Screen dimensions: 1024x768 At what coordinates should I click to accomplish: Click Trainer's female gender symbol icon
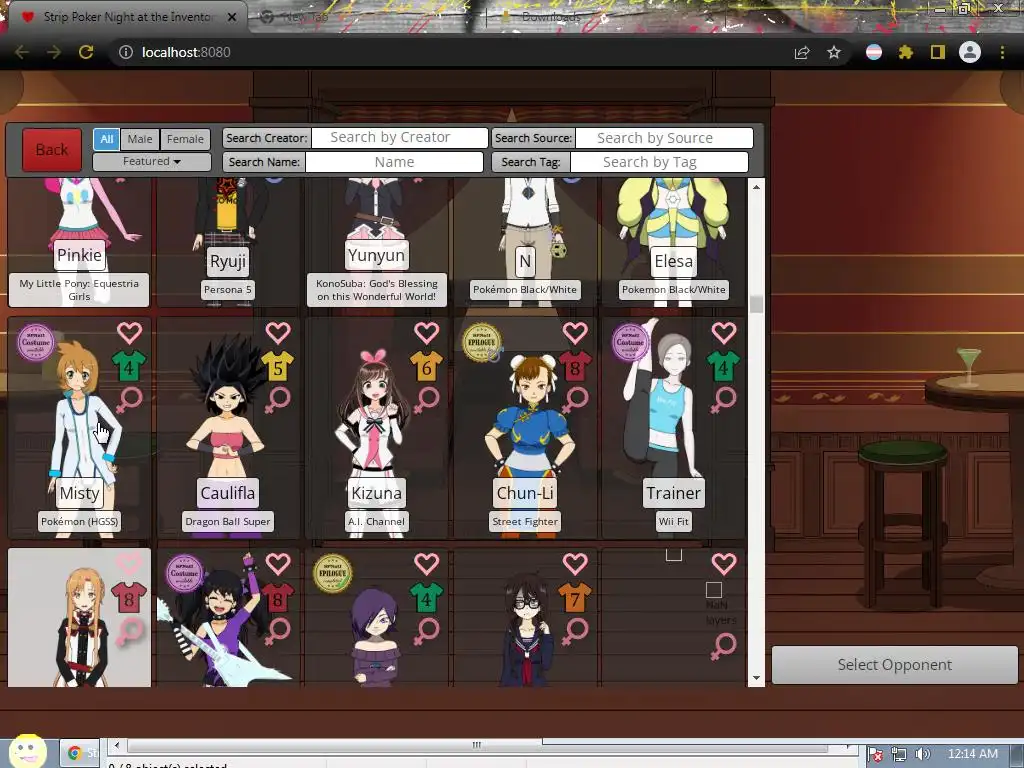pos(724,400)
